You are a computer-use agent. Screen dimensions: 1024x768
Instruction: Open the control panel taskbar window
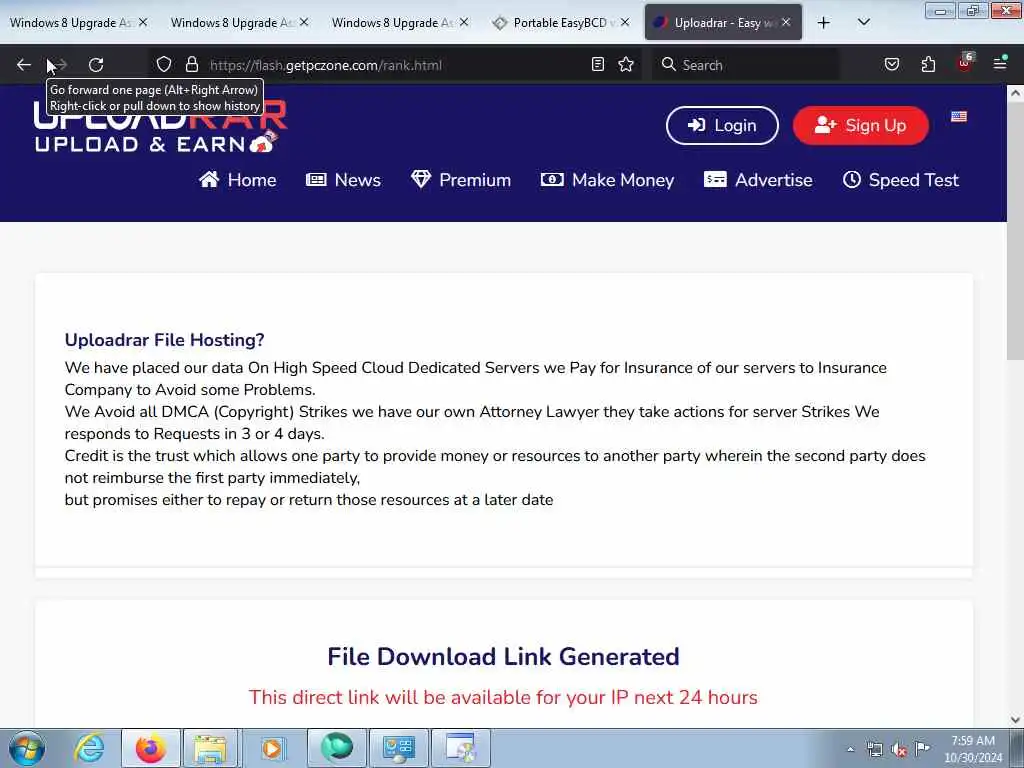(398, 748)
